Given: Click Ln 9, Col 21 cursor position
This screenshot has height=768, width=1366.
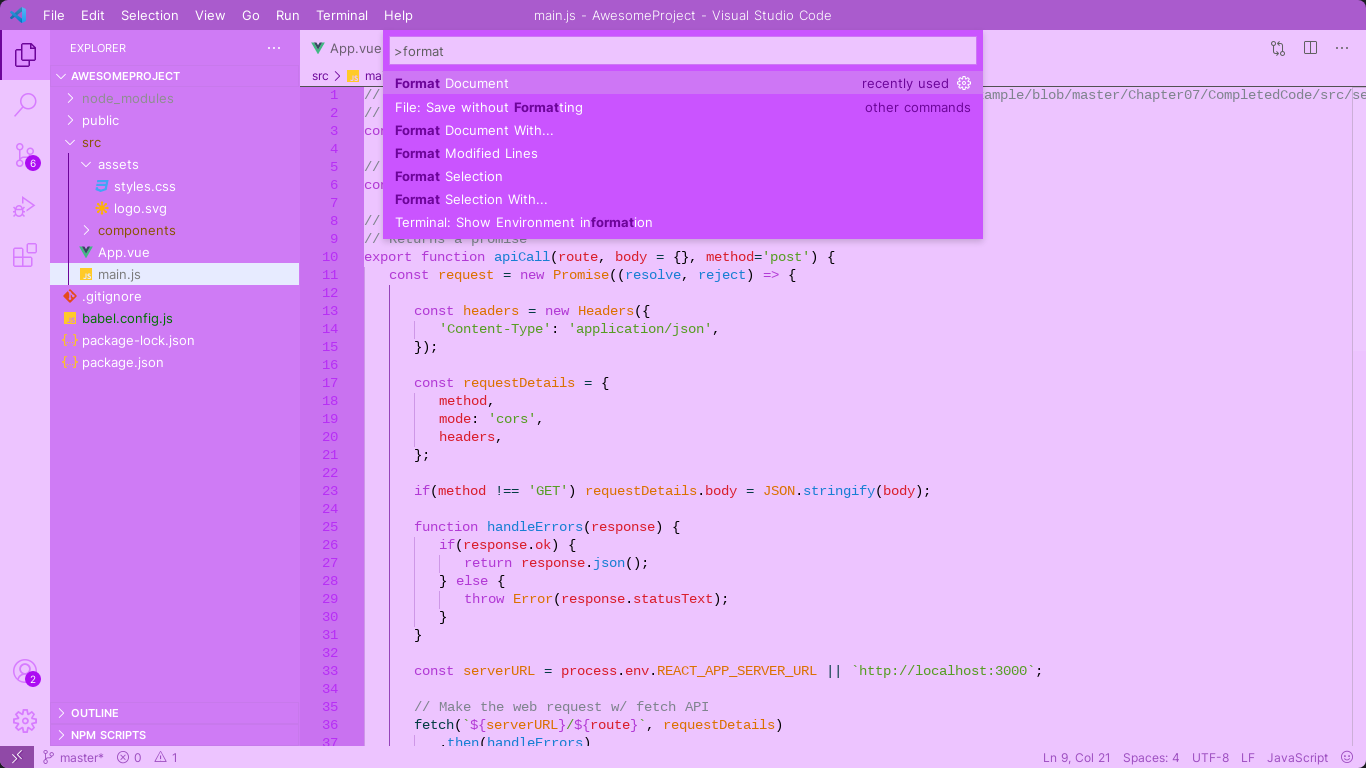Looking at the screenshot, I should point(1077,757).
